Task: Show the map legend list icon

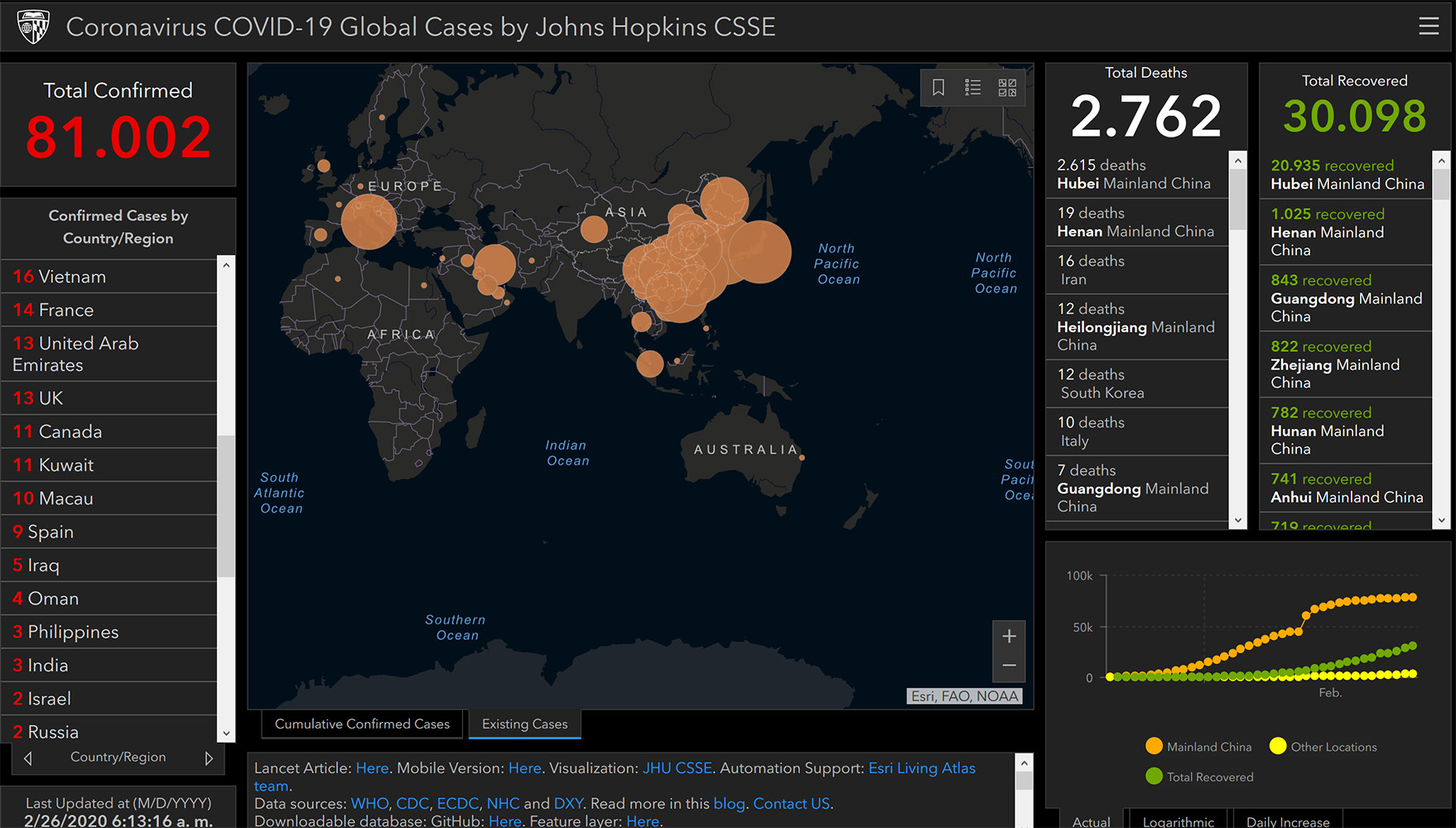Action: (x=973, y=87)
